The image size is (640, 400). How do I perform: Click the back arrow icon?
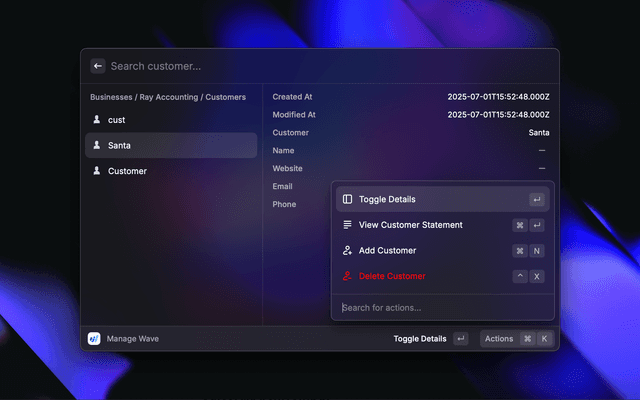pyautogui.click(x=98, y=66)
